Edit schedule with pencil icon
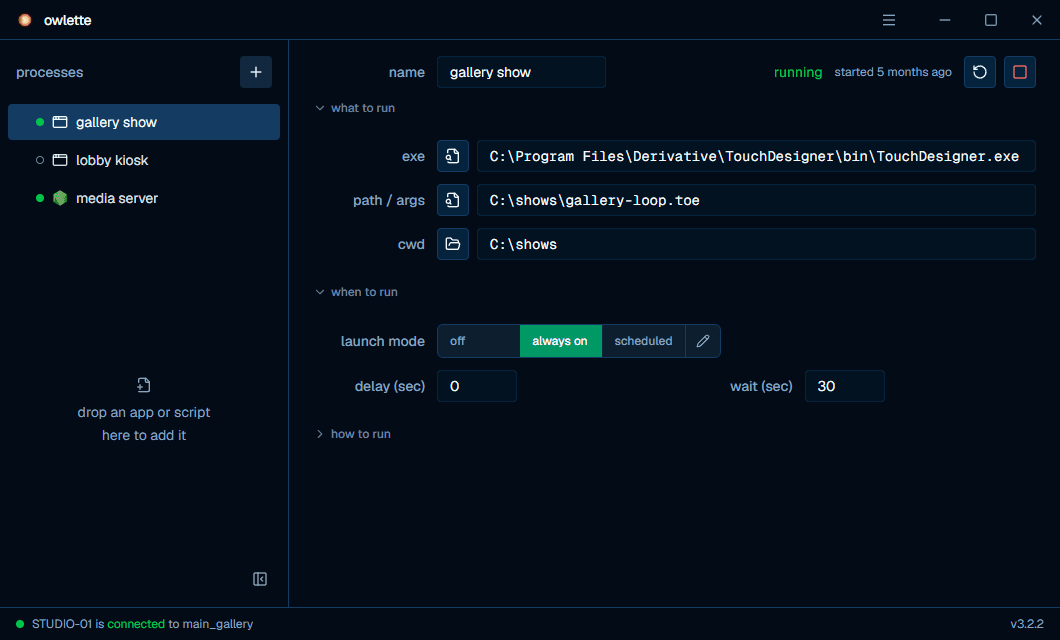The height and width of the screenshot is (640, 1060). tap(703, 341)
